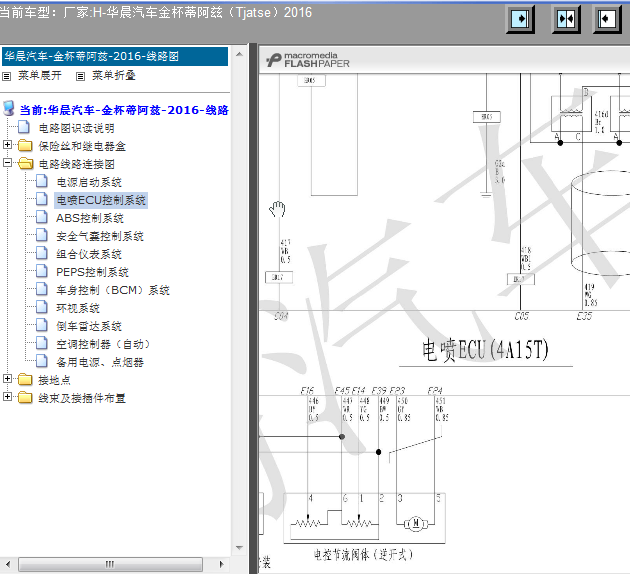Click the computer icon beside 当前:华晨汽车

tap(8, 108)
